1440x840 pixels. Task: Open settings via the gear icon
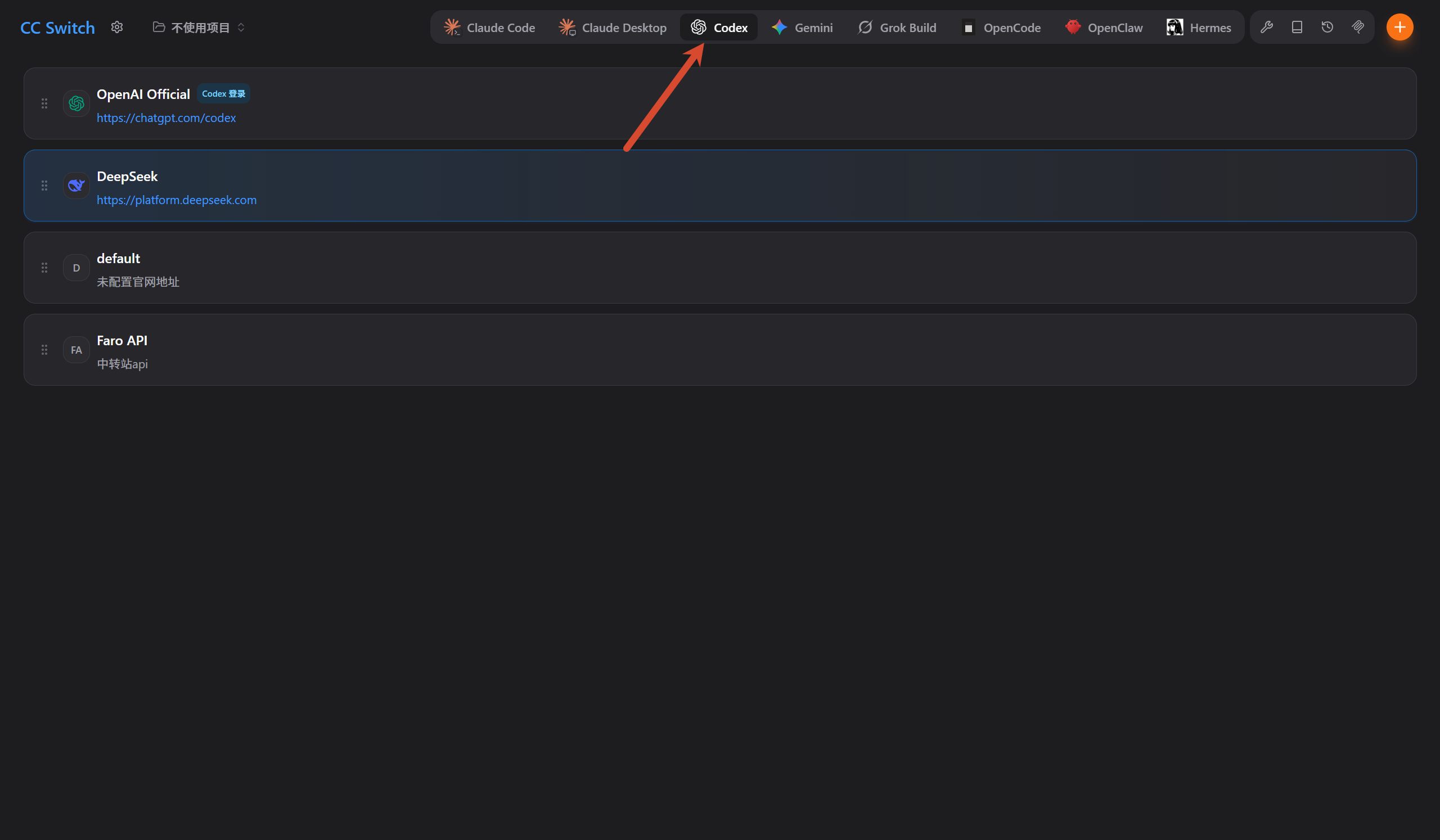[117, 28]
